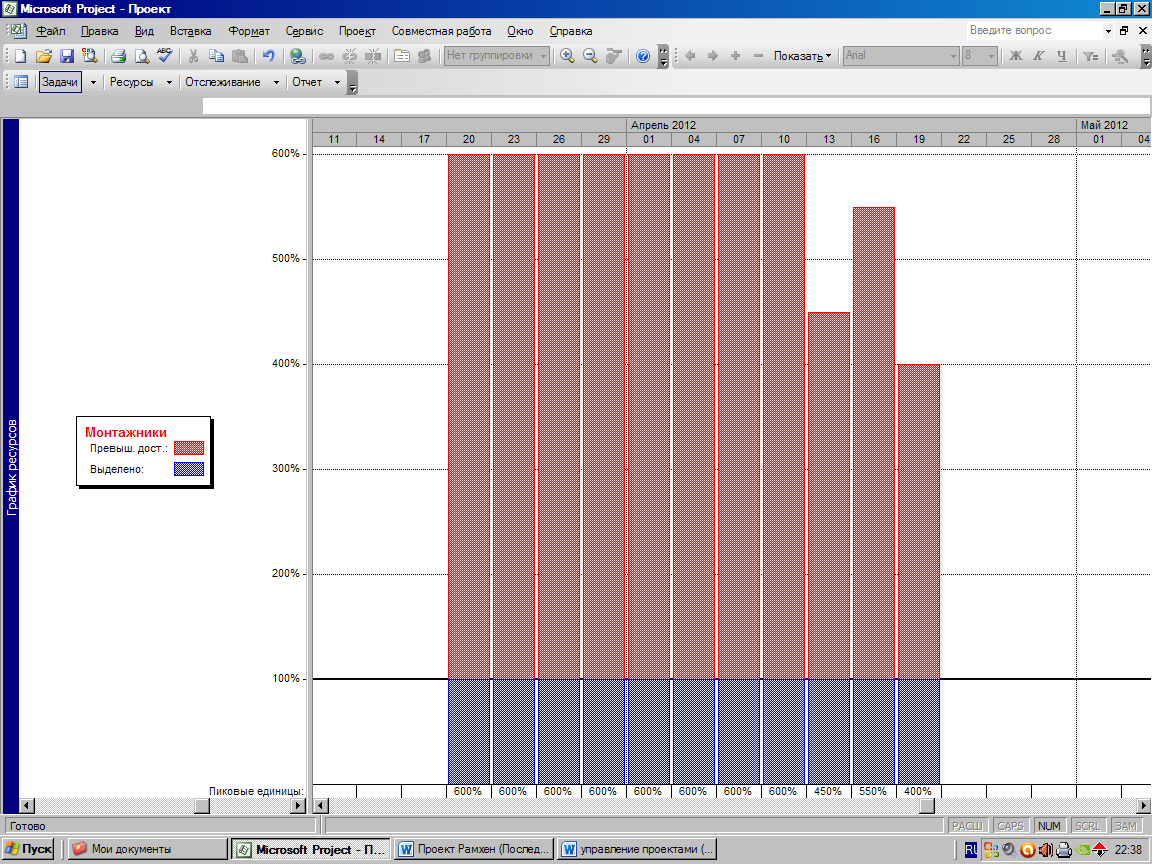
Task: Open the Arial font dropdown
Action: pyautogui.click(x=953, y=56)
